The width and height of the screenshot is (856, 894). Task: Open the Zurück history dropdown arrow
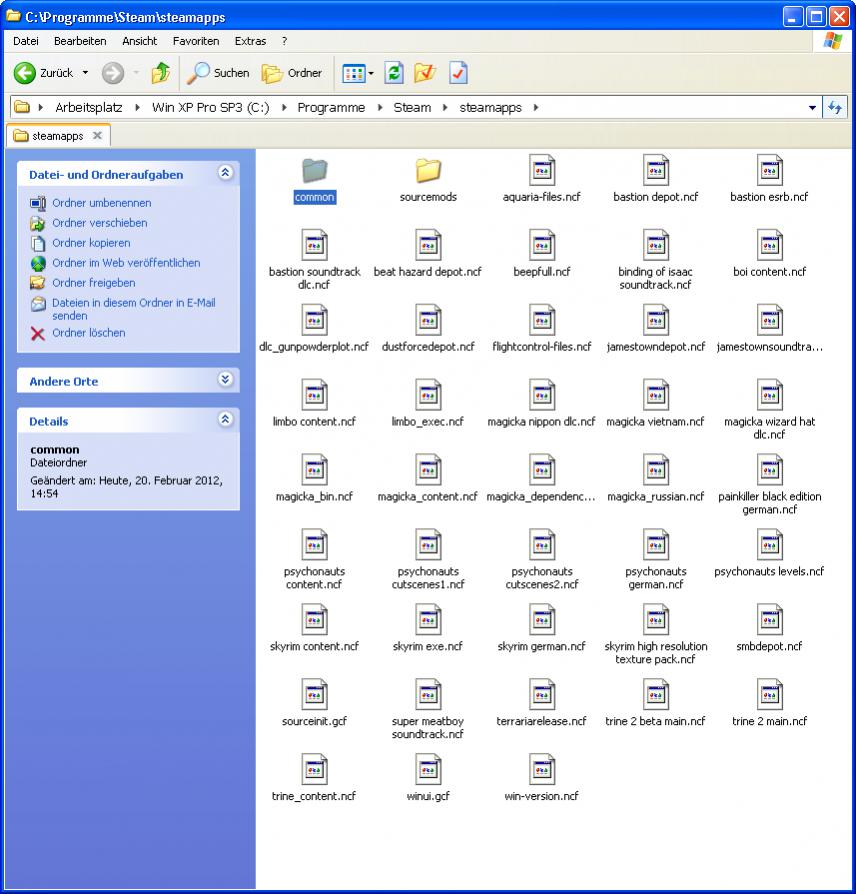(x=86, y=73)
